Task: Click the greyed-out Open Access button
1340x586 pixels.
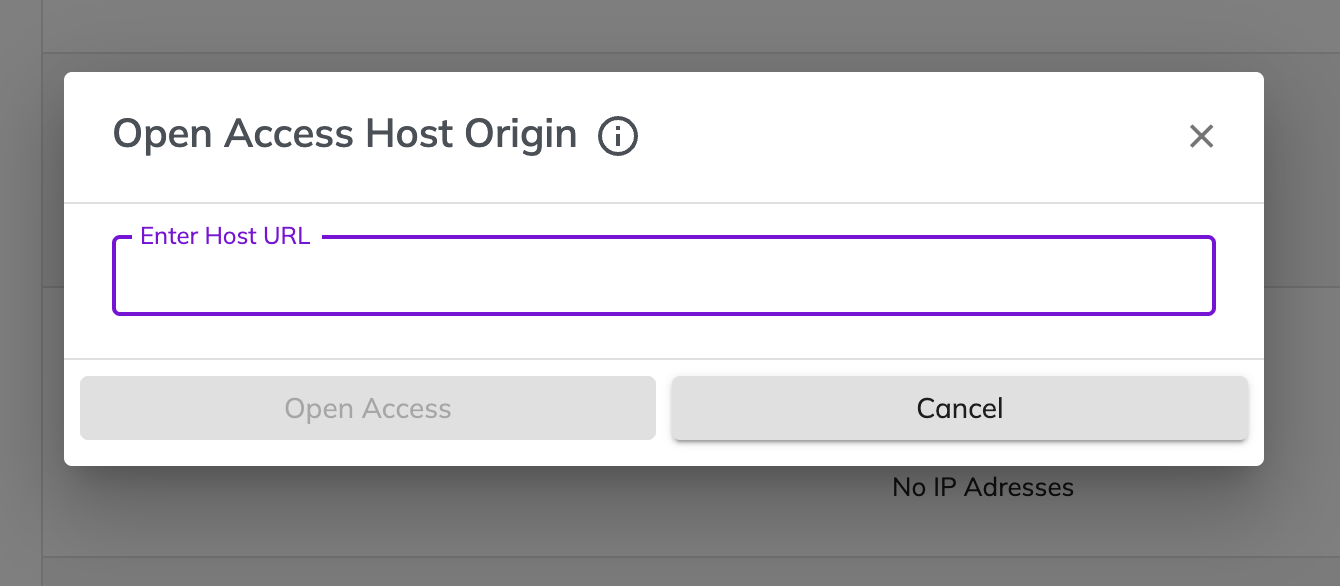Action: tap(368, 408)
